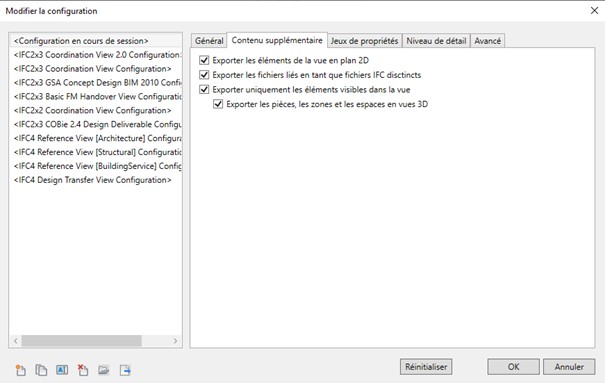Toggle Exporter les pièces, zones et espaces en vues 3D
Screen dimensions: 605x383
click(218, 104)
